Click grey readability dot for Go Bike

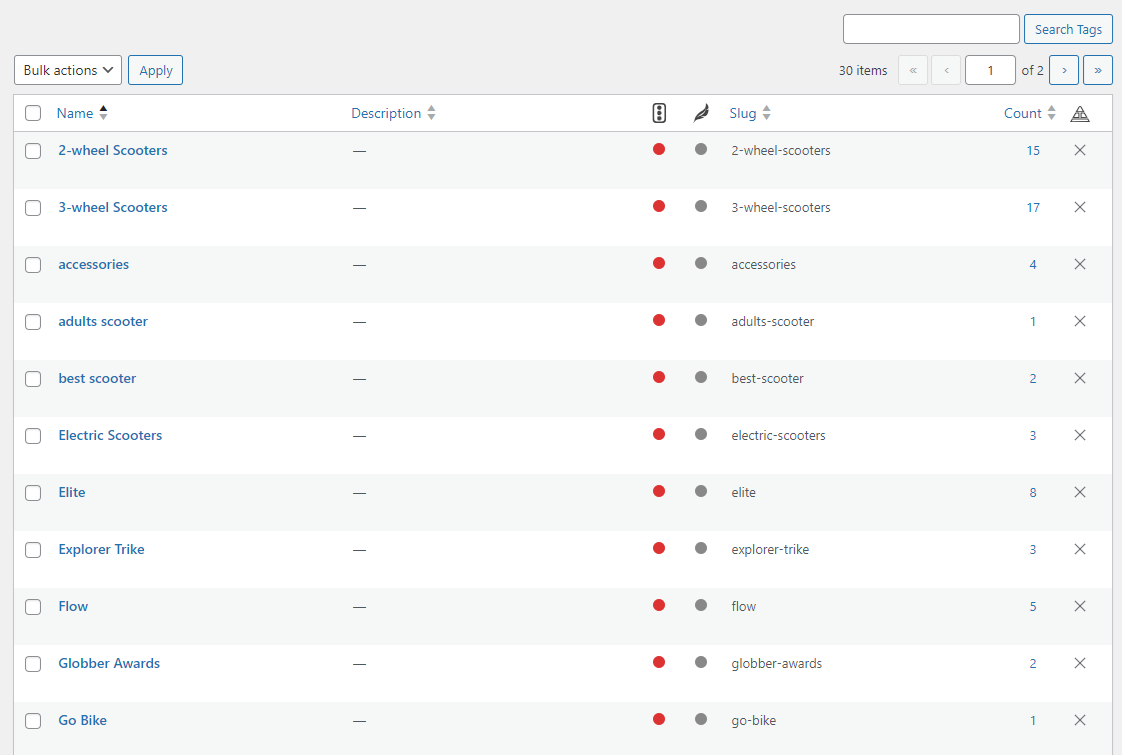pyautogui.click(x=701, y=719)
